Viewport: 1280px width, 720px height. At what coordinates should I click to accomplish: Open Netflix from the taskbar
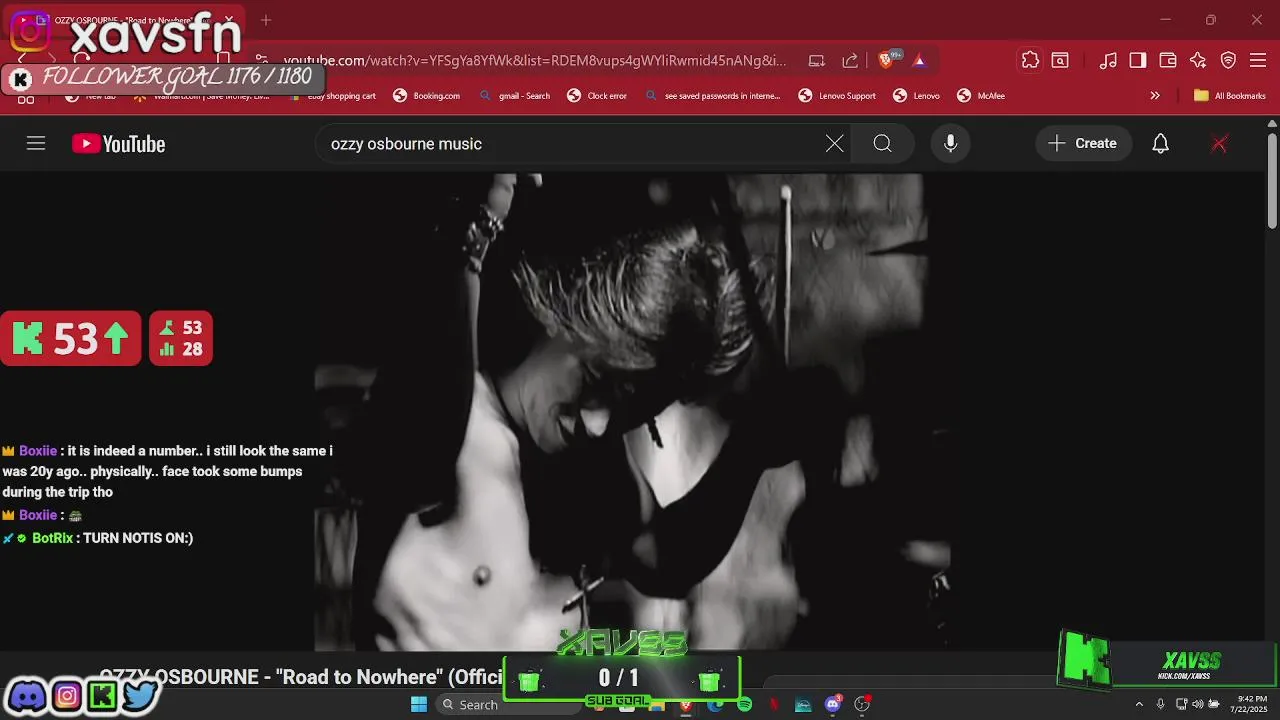[774, 705]
